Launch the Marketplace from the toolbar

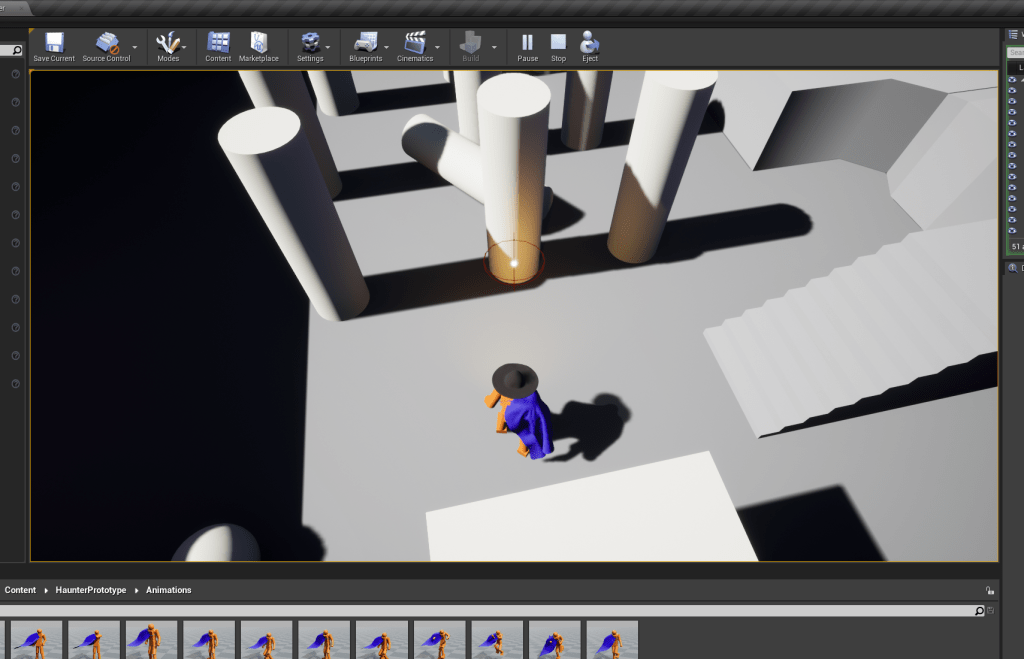coord(258,46)
